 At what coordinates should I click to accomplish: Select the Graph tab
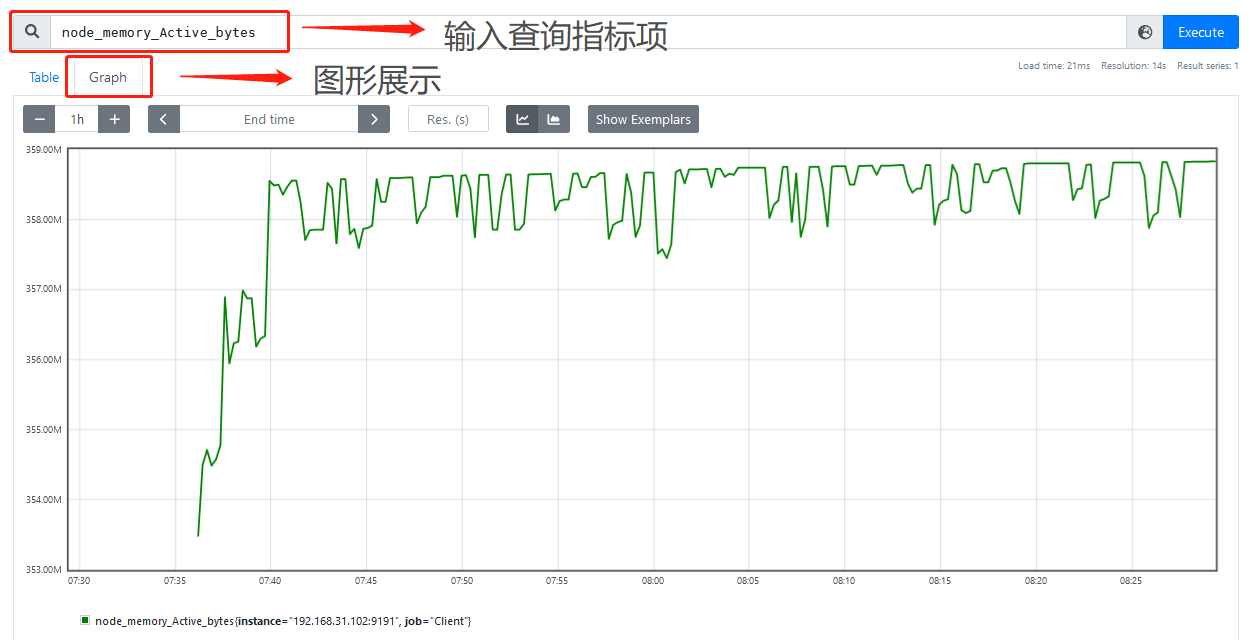tap(108, 77)
